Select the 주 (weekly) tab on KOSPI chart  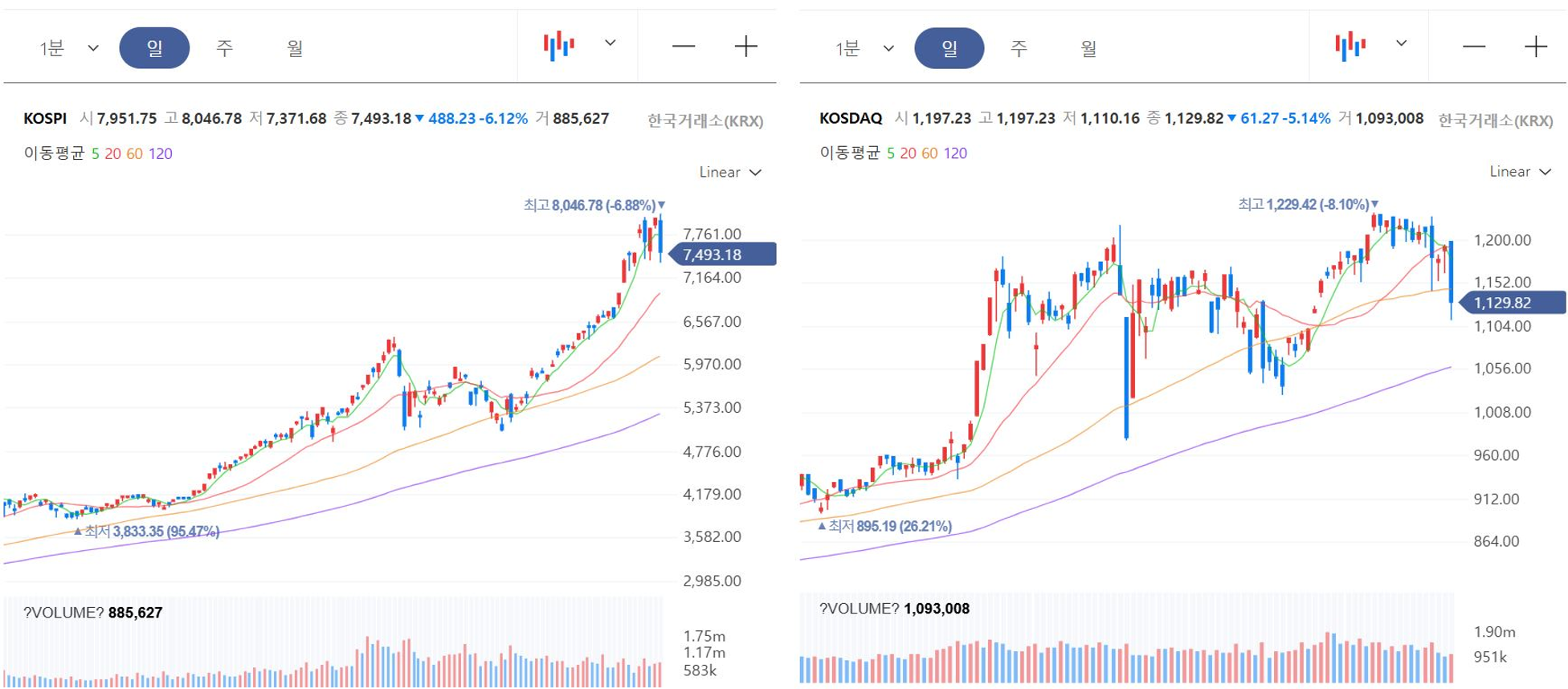pyautogui.click(x=224, y=48)
